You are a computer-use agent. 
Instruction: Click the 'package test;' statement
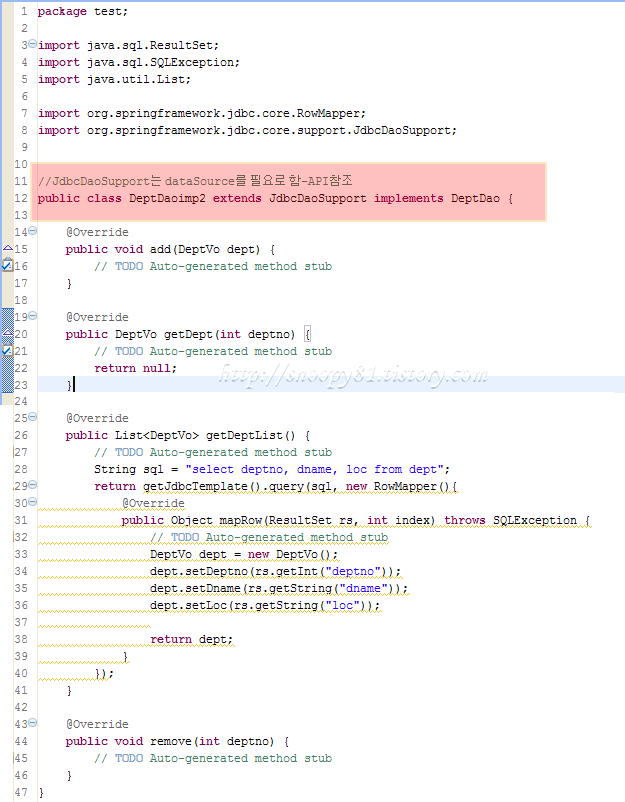click(82, 11)
